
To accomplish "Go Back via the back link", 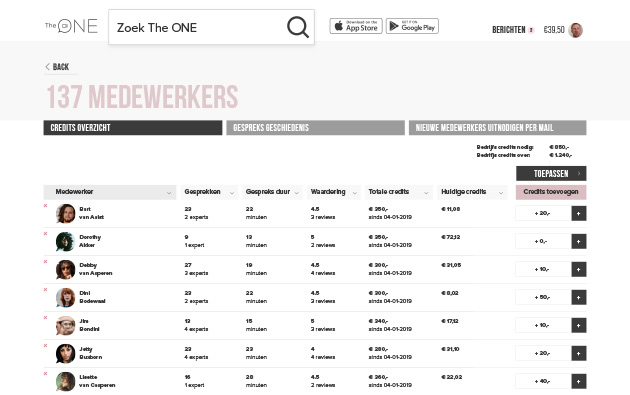I will click(x=57, y=67).
